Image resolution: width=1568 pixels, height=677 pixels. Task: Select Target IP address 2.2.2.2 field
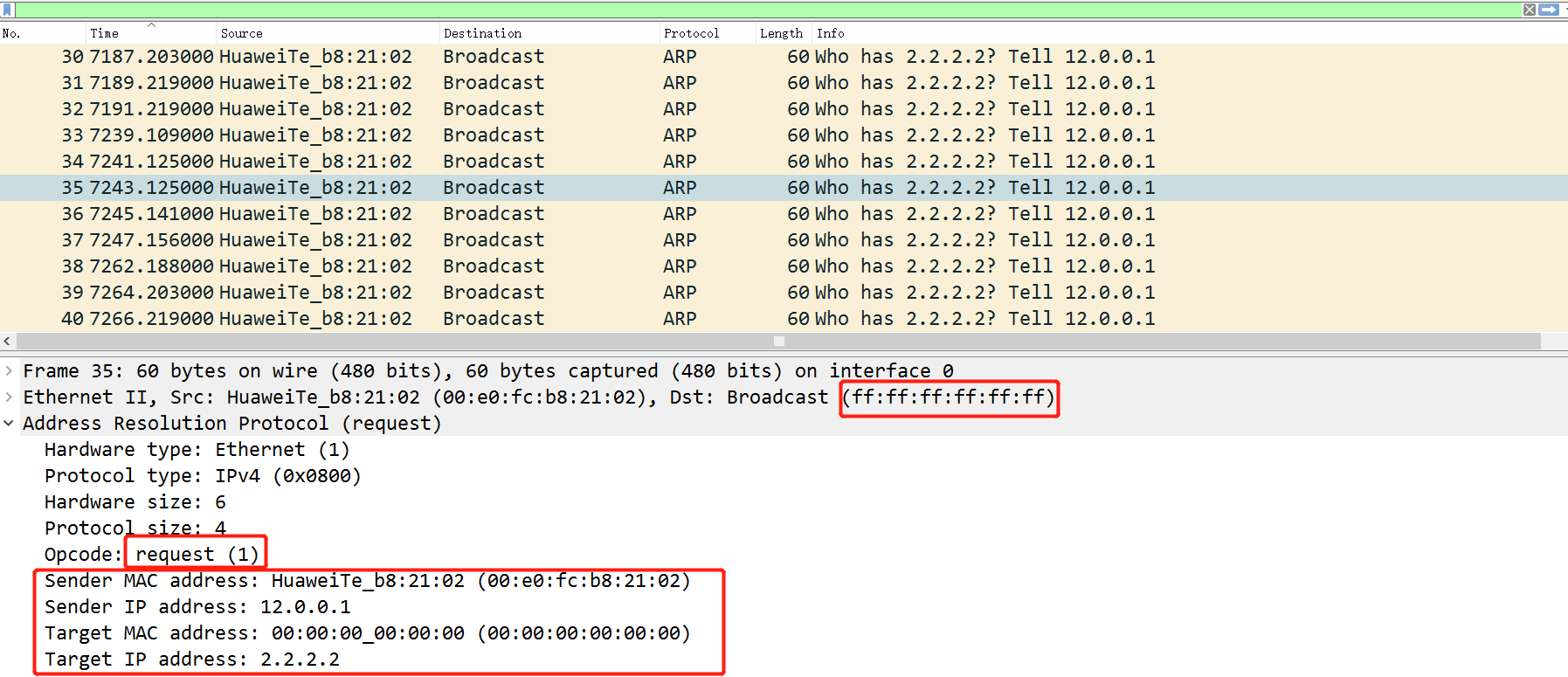(x=192, y=660)
